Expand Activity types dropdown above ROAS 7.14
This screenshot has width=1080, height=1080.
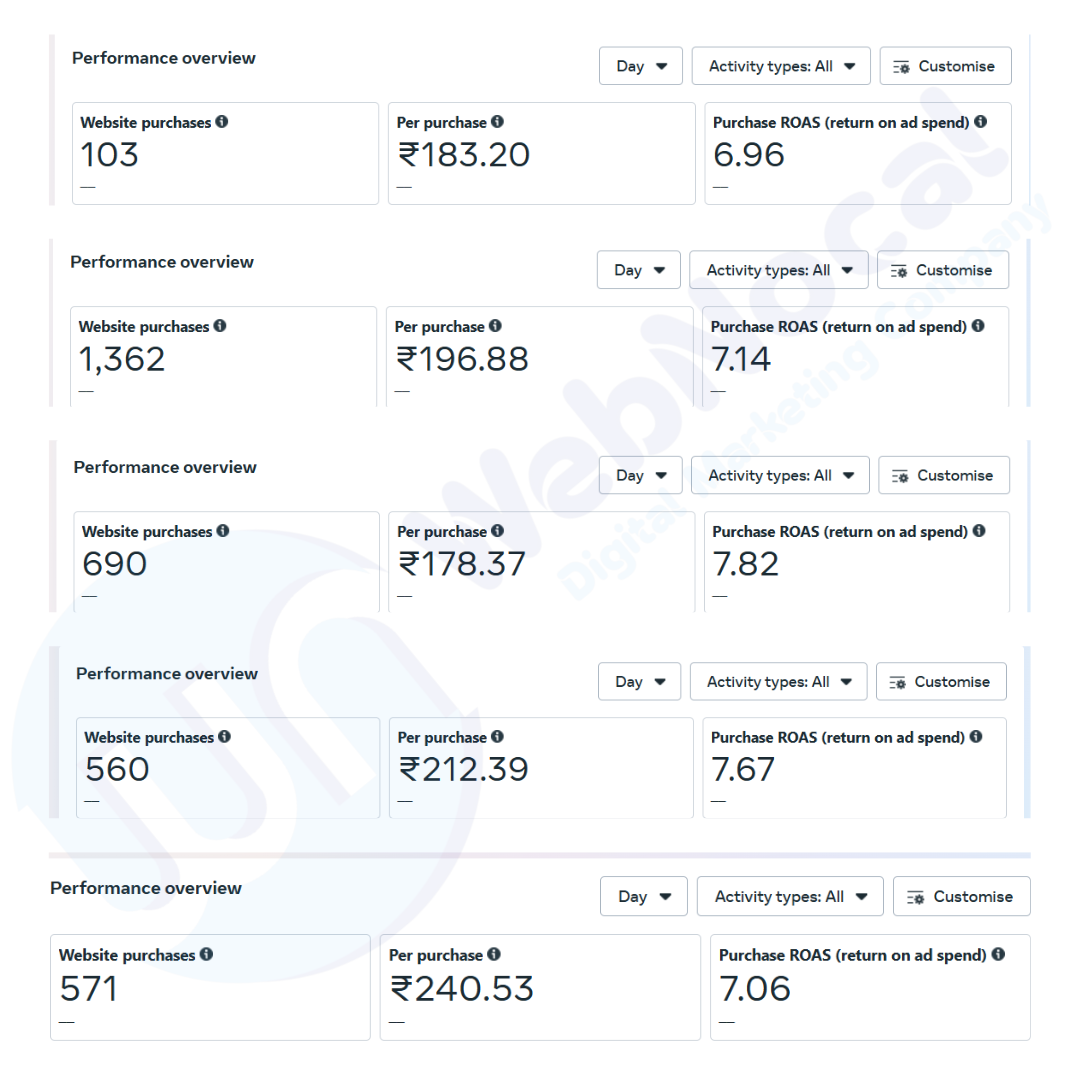pyautogui.click(x=778, y=270)
